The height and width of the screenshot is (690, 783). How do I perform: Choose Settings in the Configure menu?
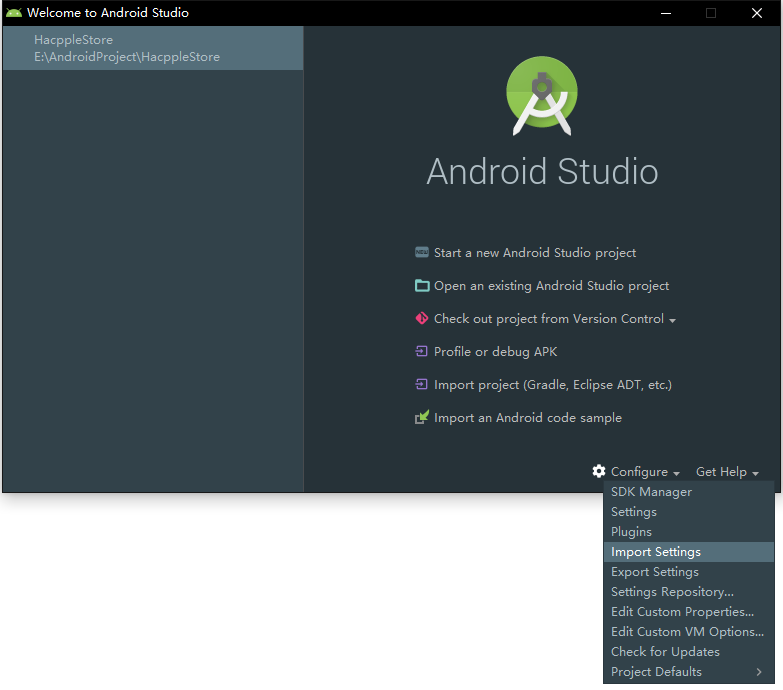pos(689,512)
